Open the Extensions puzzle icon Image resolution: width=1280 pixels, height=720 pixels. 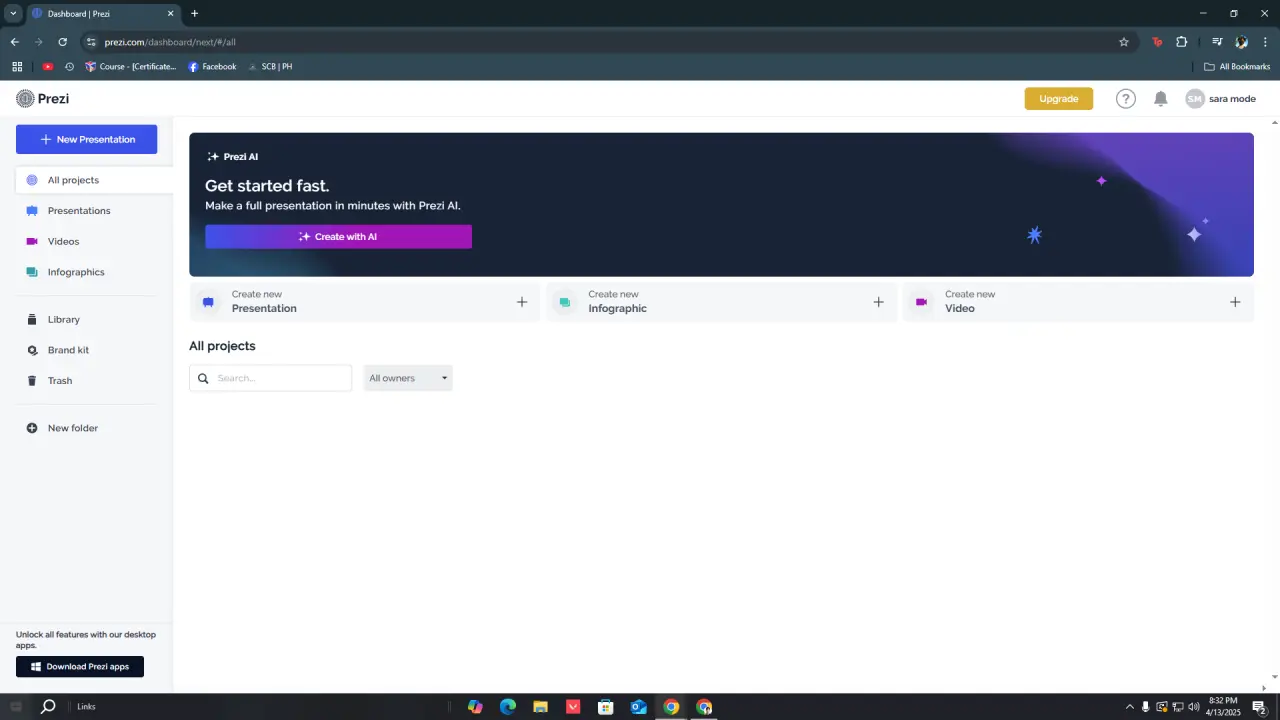(x=1182, y=42)
